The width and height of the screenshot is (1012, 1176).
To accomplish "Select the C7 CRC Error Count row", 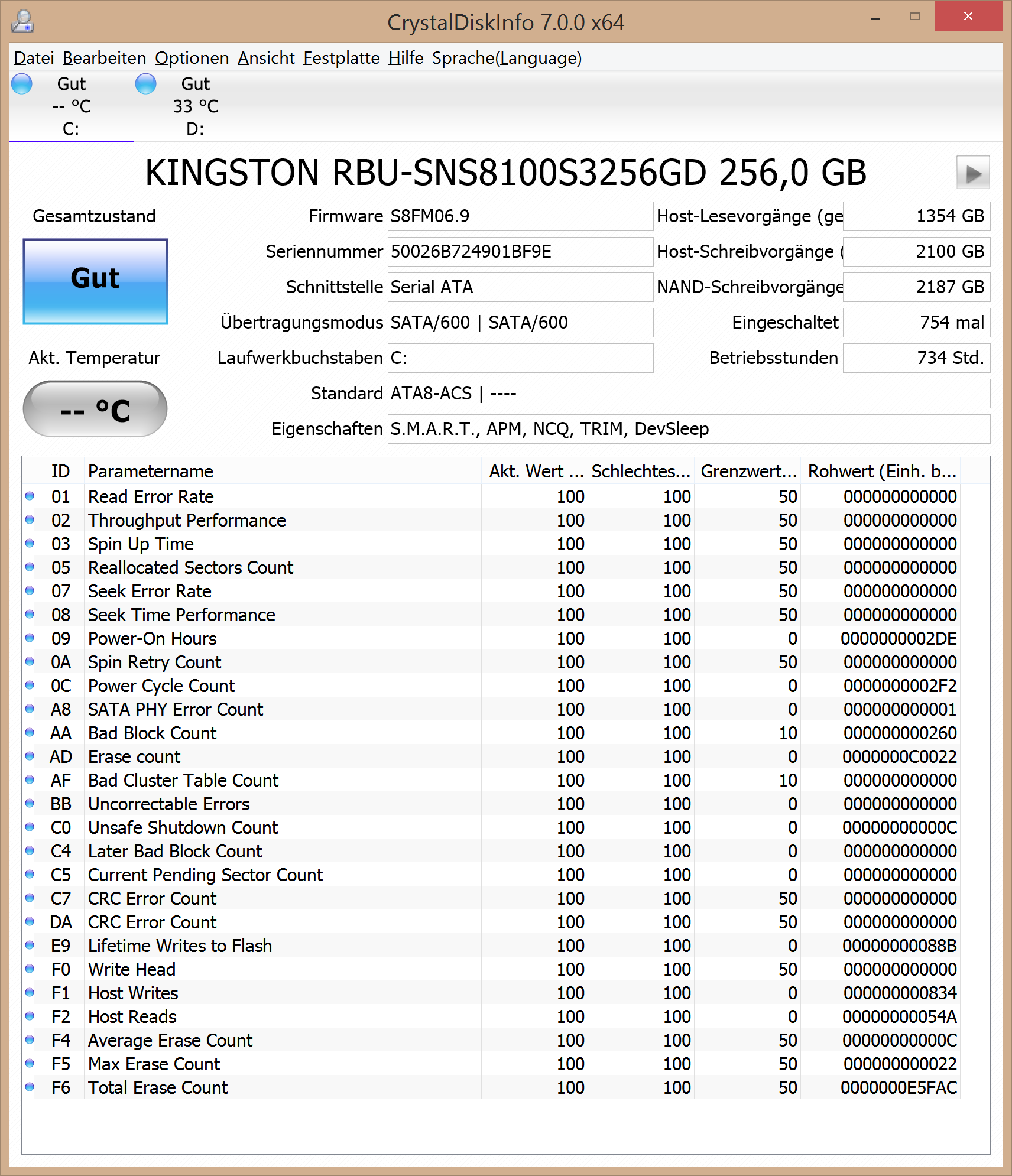I will (x=491, y=898).
